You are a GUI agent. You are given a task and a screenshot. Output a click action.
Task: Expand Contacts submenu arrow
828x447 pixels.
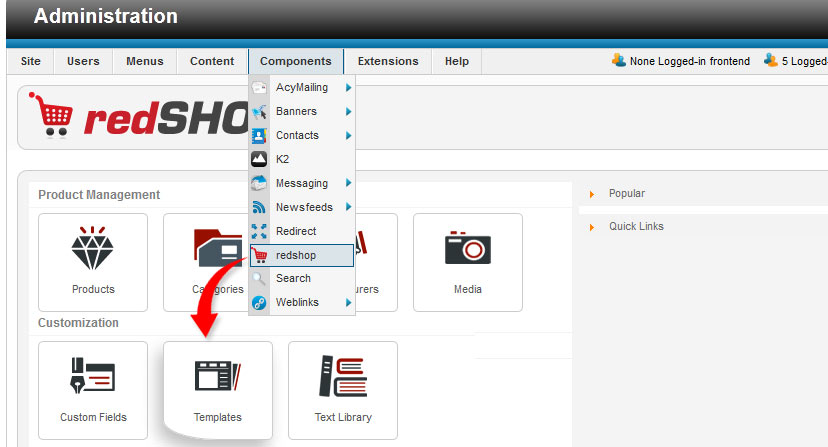click(349, 136)
